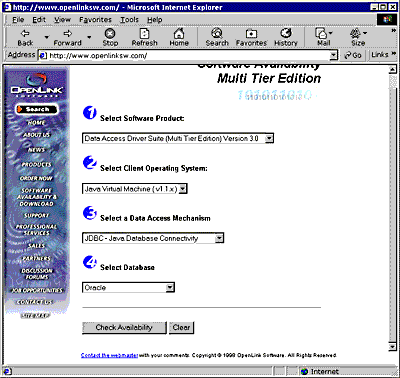
Task: Go to HOME in the sidebar
Action: click(x=36, y=123)
